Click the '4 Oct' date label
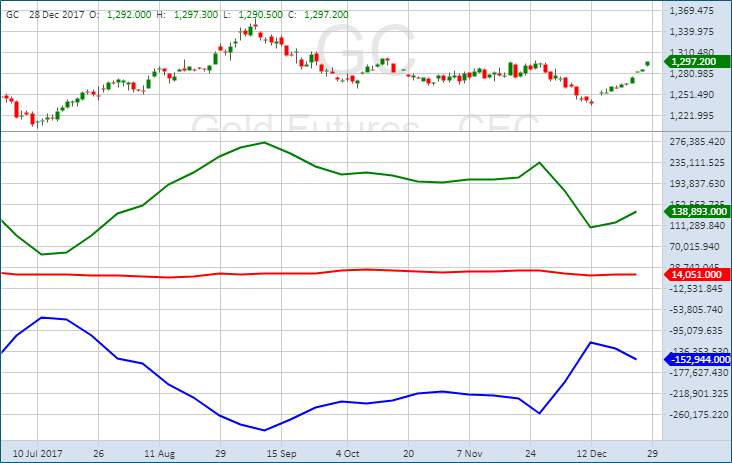 [347, 453]
